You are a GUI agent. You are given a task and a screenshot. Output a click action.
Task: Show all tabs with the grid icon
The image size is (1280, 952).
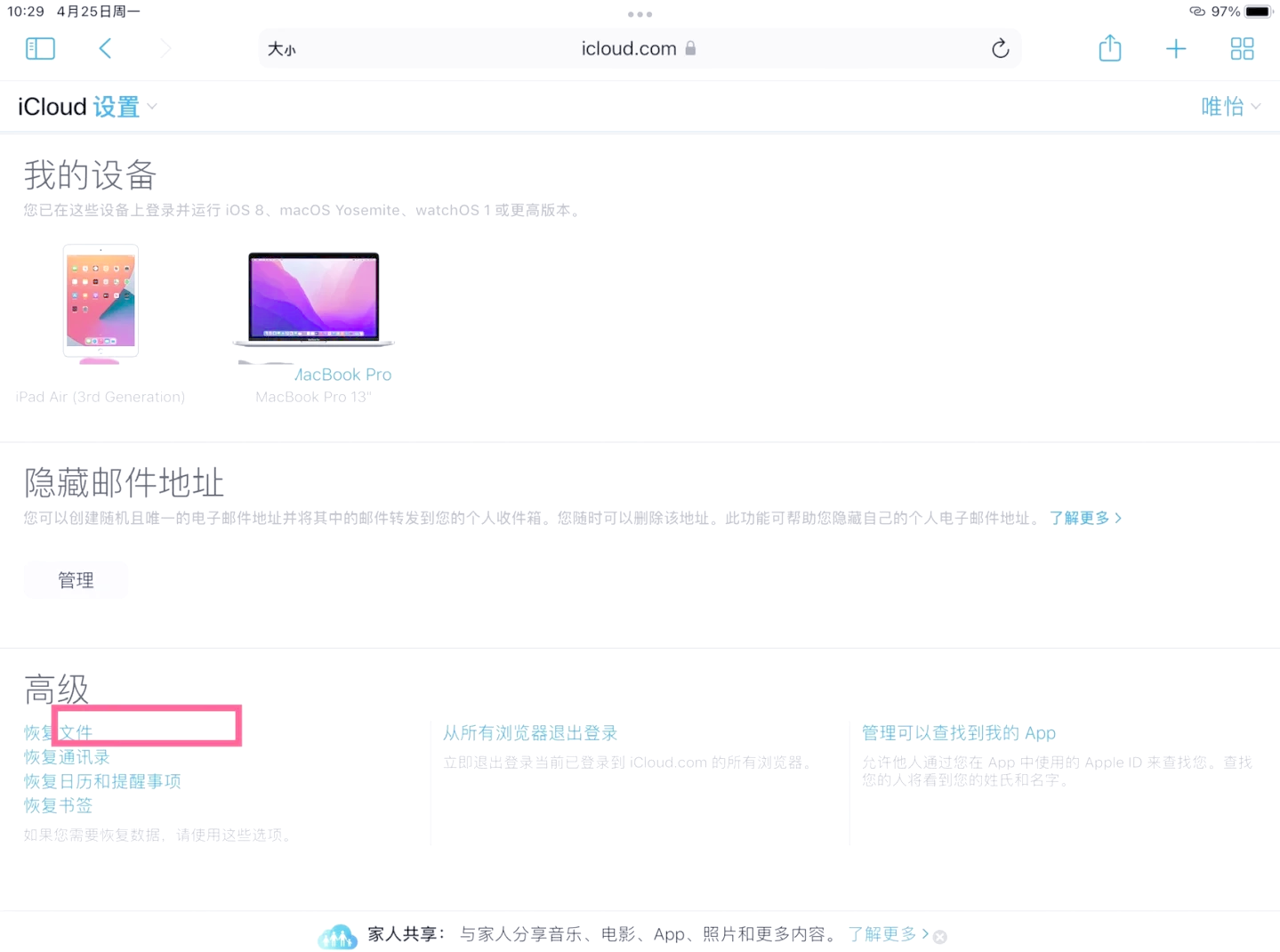[1242, 48]
